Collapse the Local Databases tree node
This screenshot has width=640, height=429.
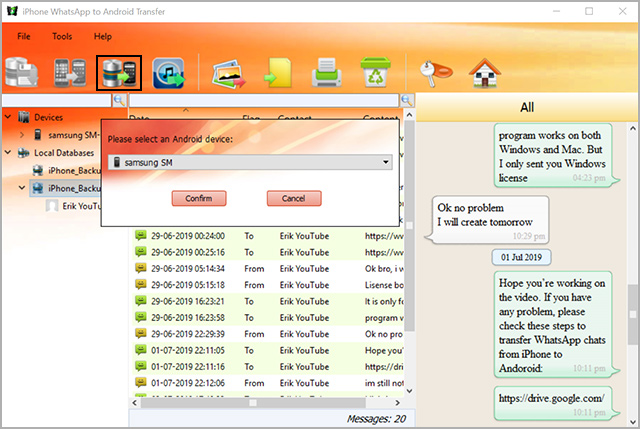coord(8,153)
